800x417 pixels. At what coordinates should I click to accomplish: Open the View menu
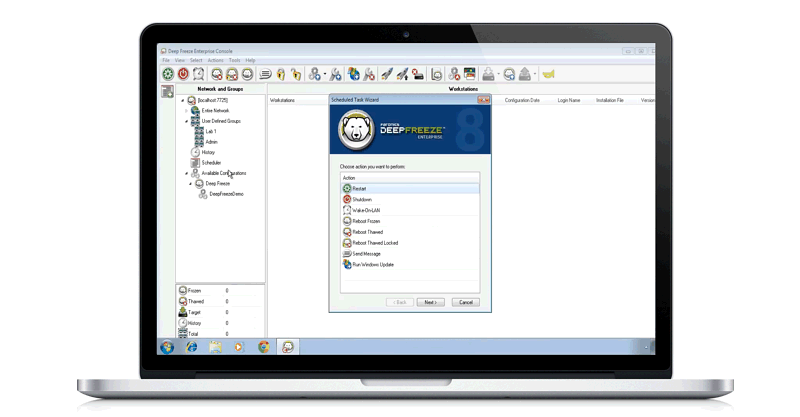tap(180, 60)
